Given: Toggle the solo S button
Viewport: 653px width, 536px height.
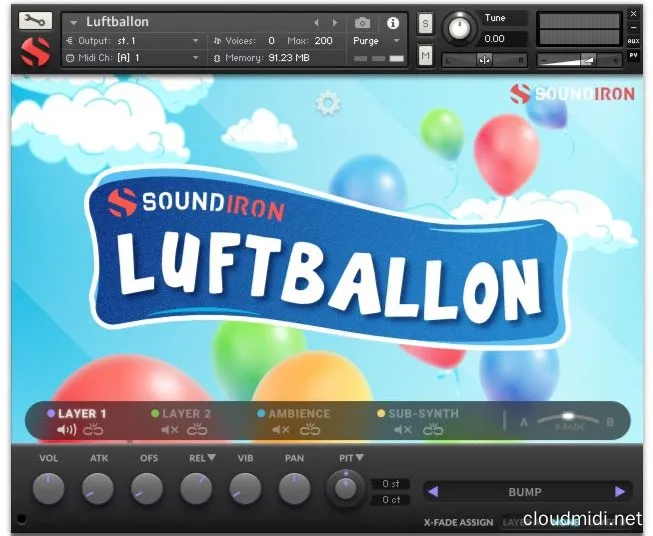Looking at the screenshot, I should pyautogui.click(x=425, y=23).
